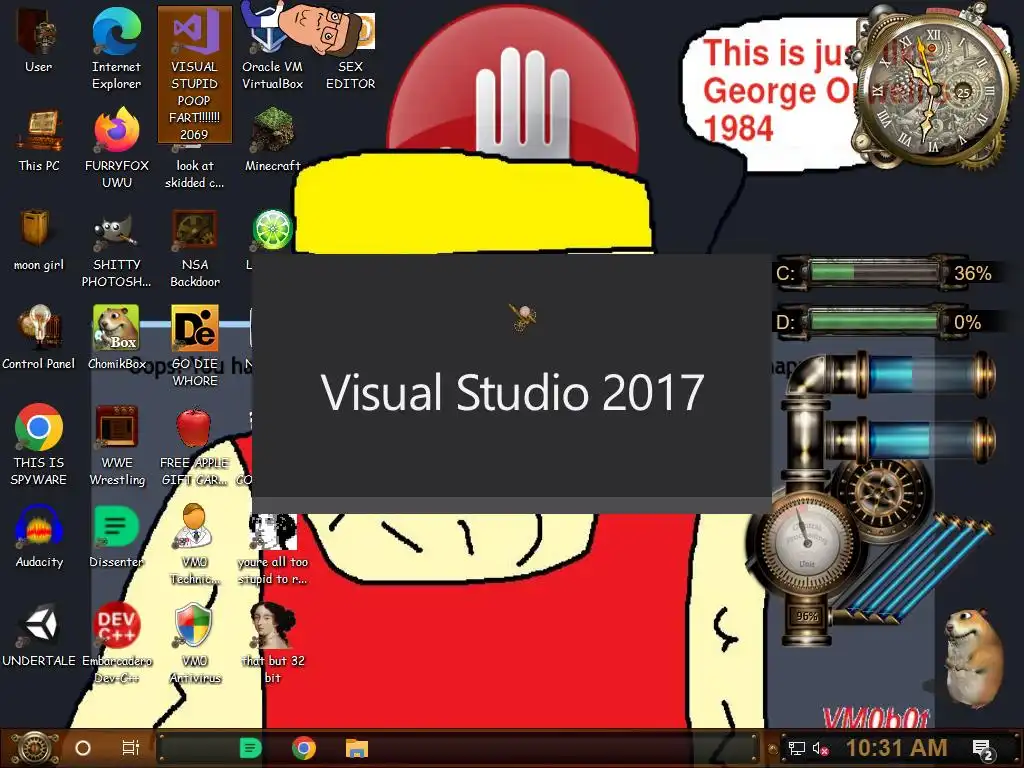This screenshot has width=1024, height=768.
Task: Open Minecraft desktop shortcut
Action: (x=272, y=140)
